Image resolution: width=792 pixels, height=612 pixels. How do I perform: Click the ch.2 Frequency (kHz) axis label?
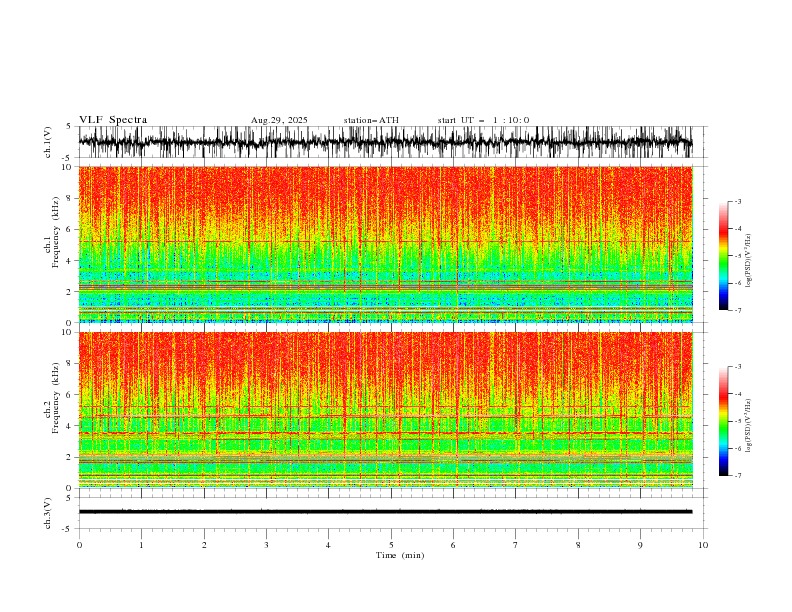click(53, 398)
